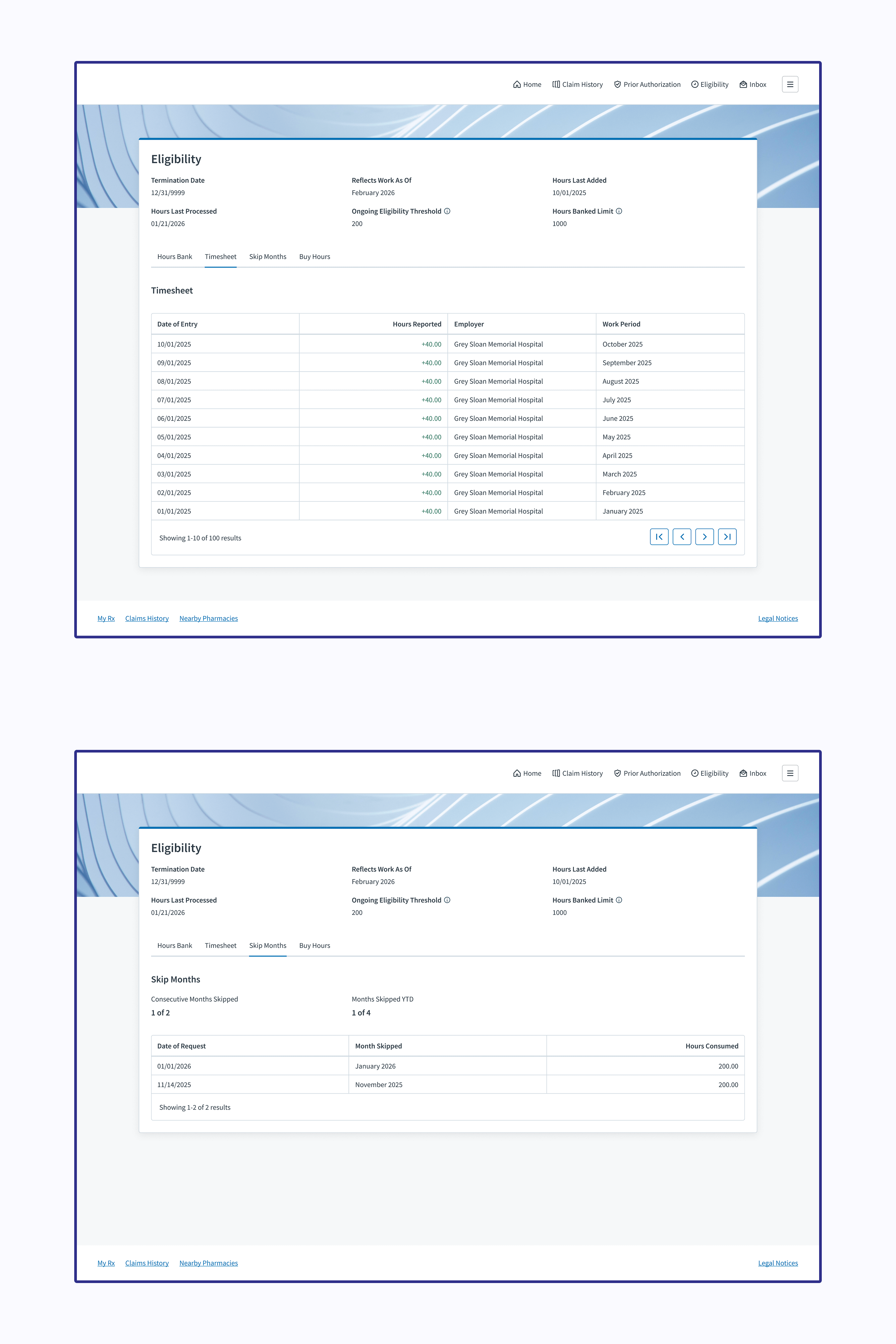Screen dimensions: 896x1344
Task: Go to previous page of timesheet results
Action: point(682,537)
